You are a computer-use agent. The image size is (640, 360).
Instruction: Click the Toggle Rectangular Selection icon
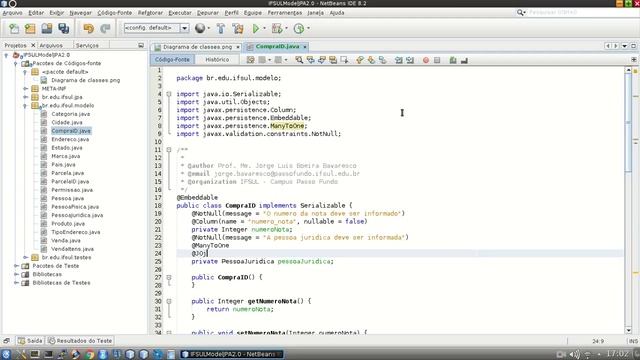click(344, 60)
